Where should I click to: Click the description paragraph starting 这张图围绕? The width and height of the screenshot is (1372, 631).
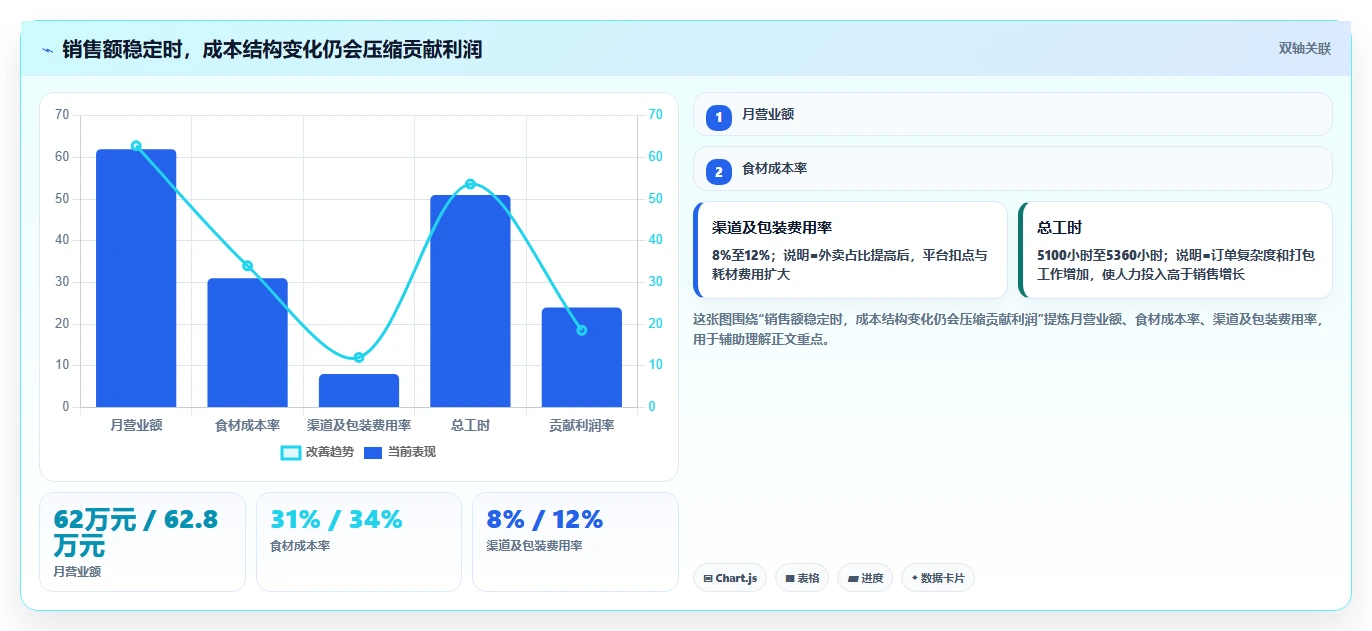pos(1010,329)
